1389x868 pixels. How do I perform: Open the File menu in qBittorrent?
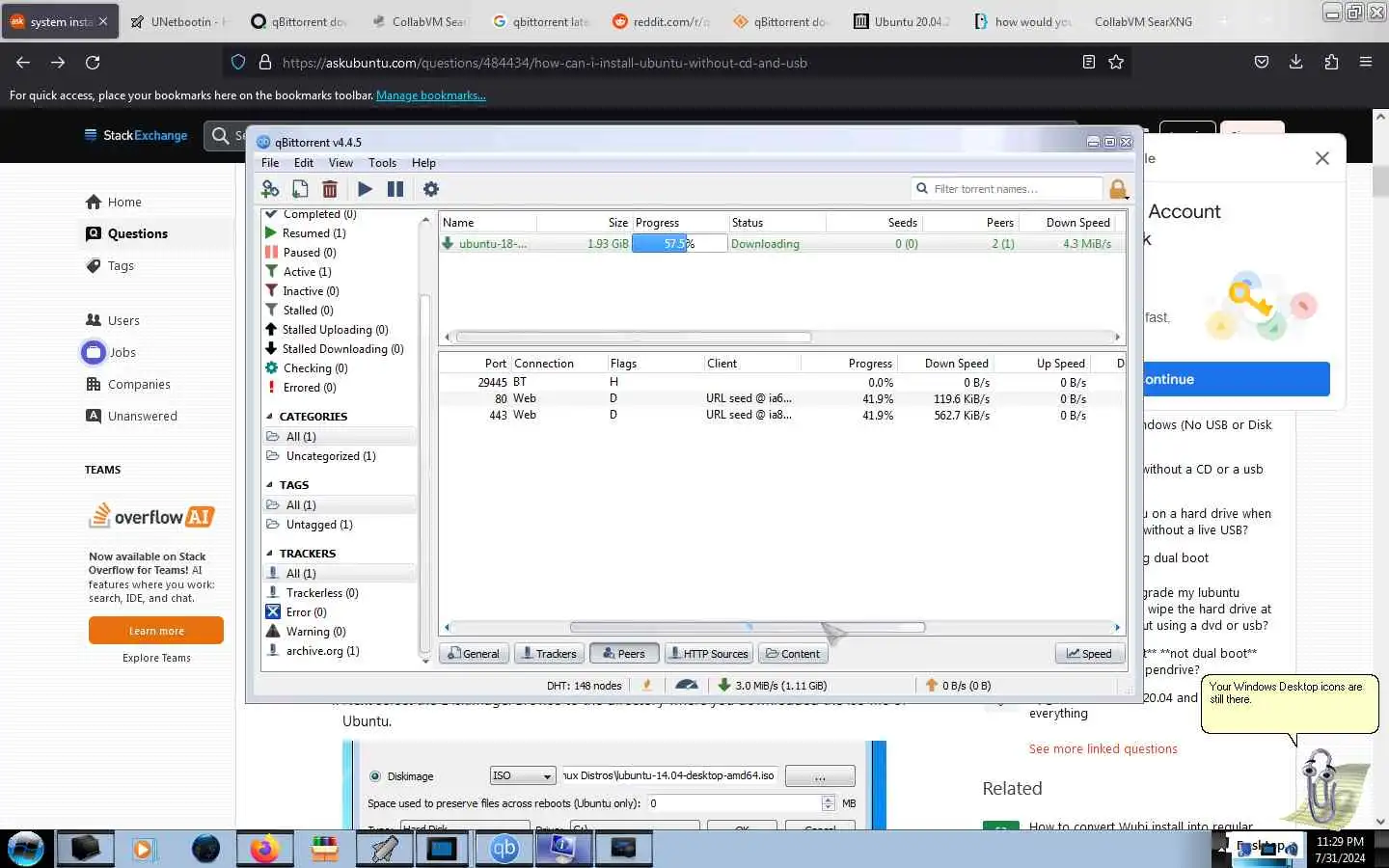coord(270,163)
